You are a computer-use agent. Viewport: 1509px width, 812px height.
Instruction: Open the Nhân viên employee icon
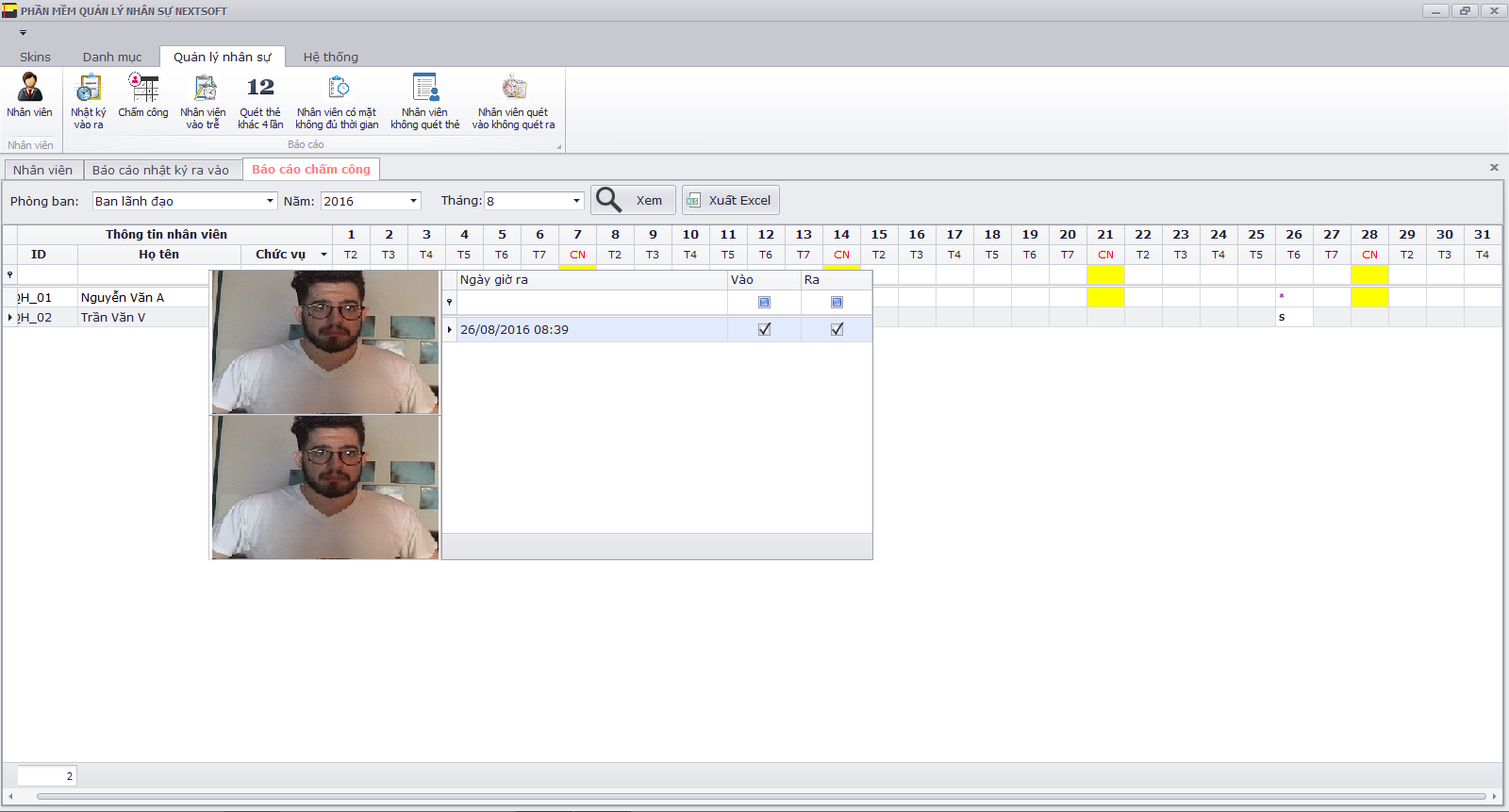(29, 96)
